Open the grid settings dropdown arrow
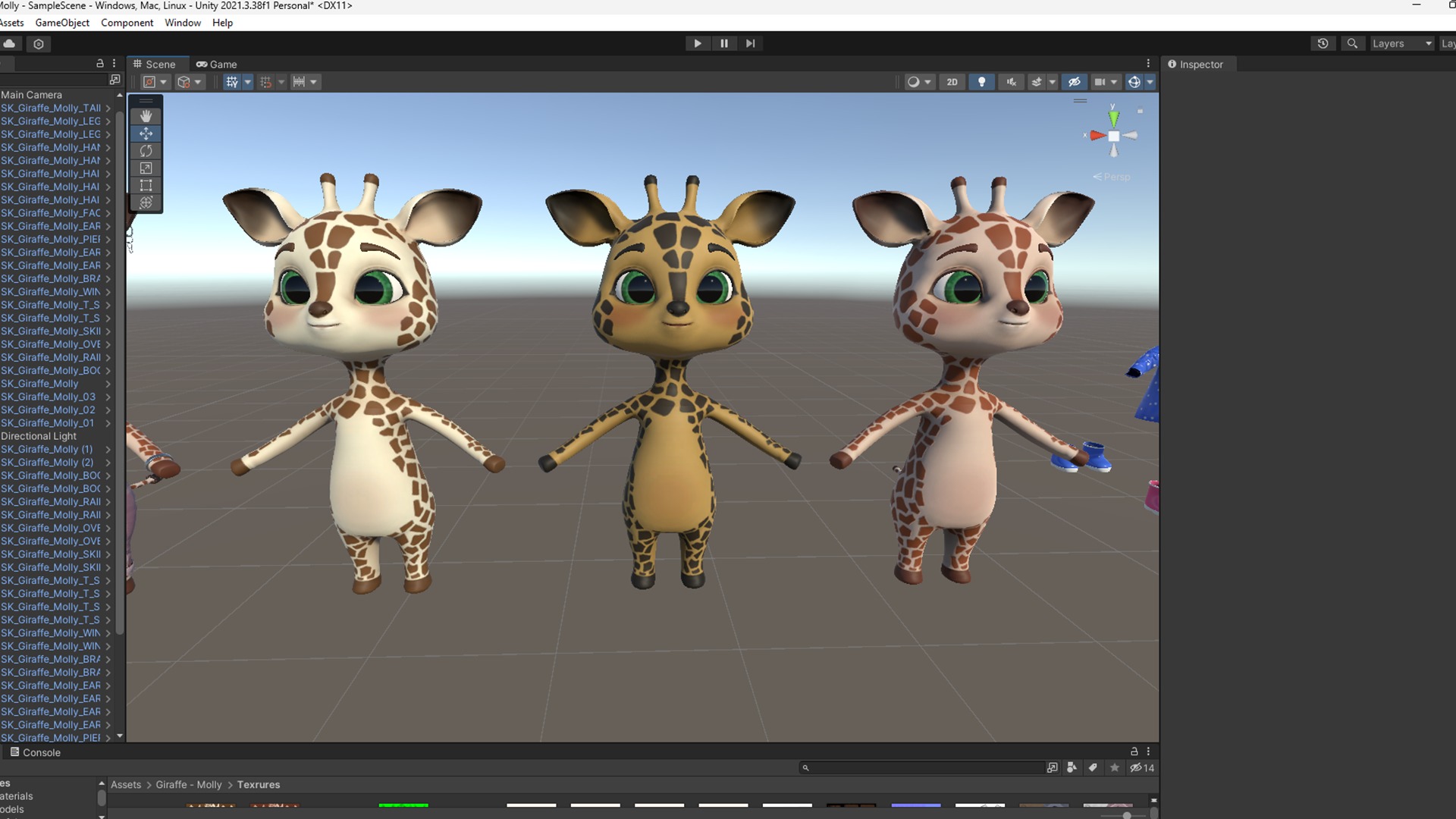Screen dimensions: 1456x819 click(247, 82)
